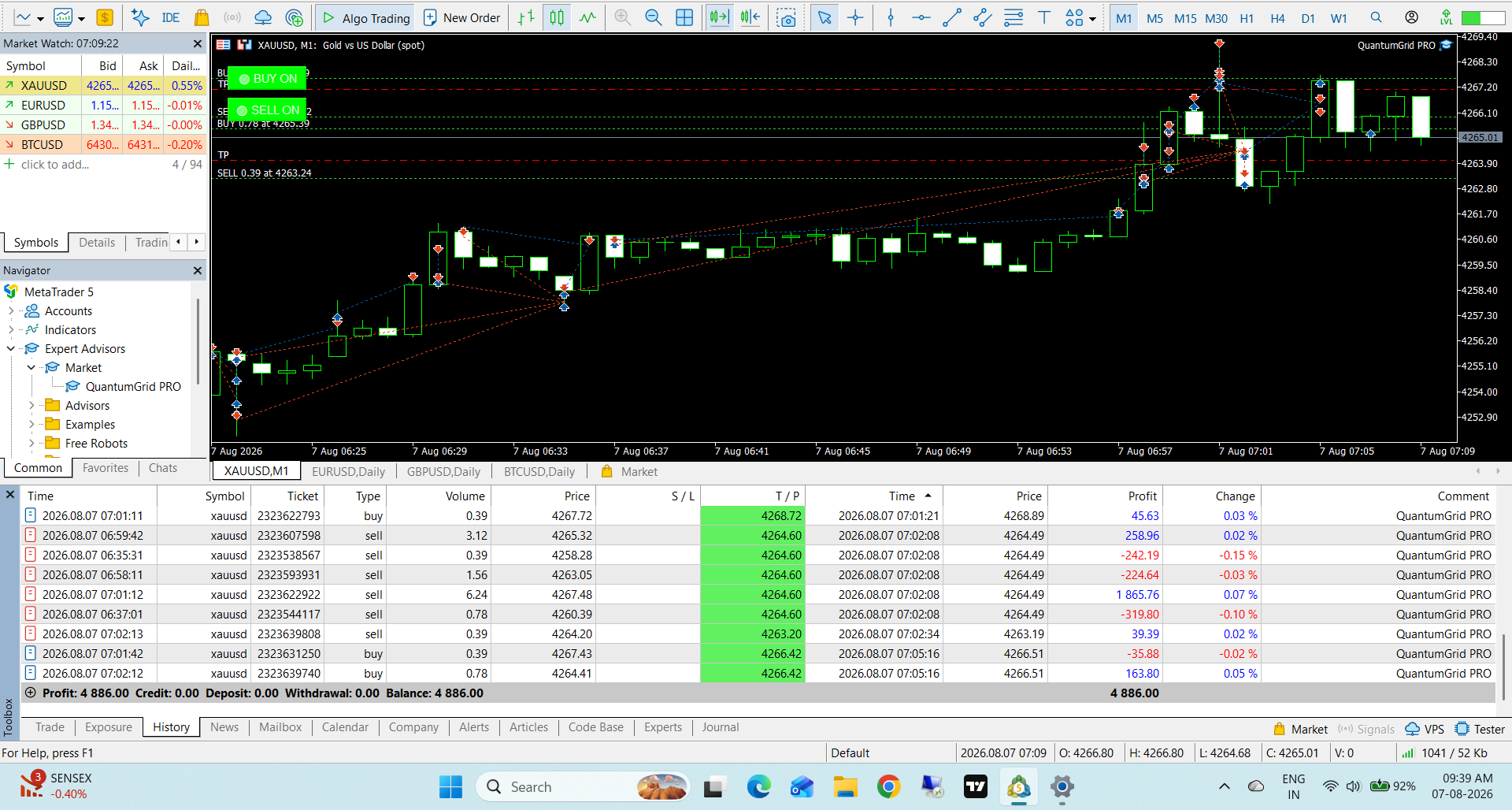
Task: Click the New Order button
Action: pyautogui.click(x=462, y=17)
